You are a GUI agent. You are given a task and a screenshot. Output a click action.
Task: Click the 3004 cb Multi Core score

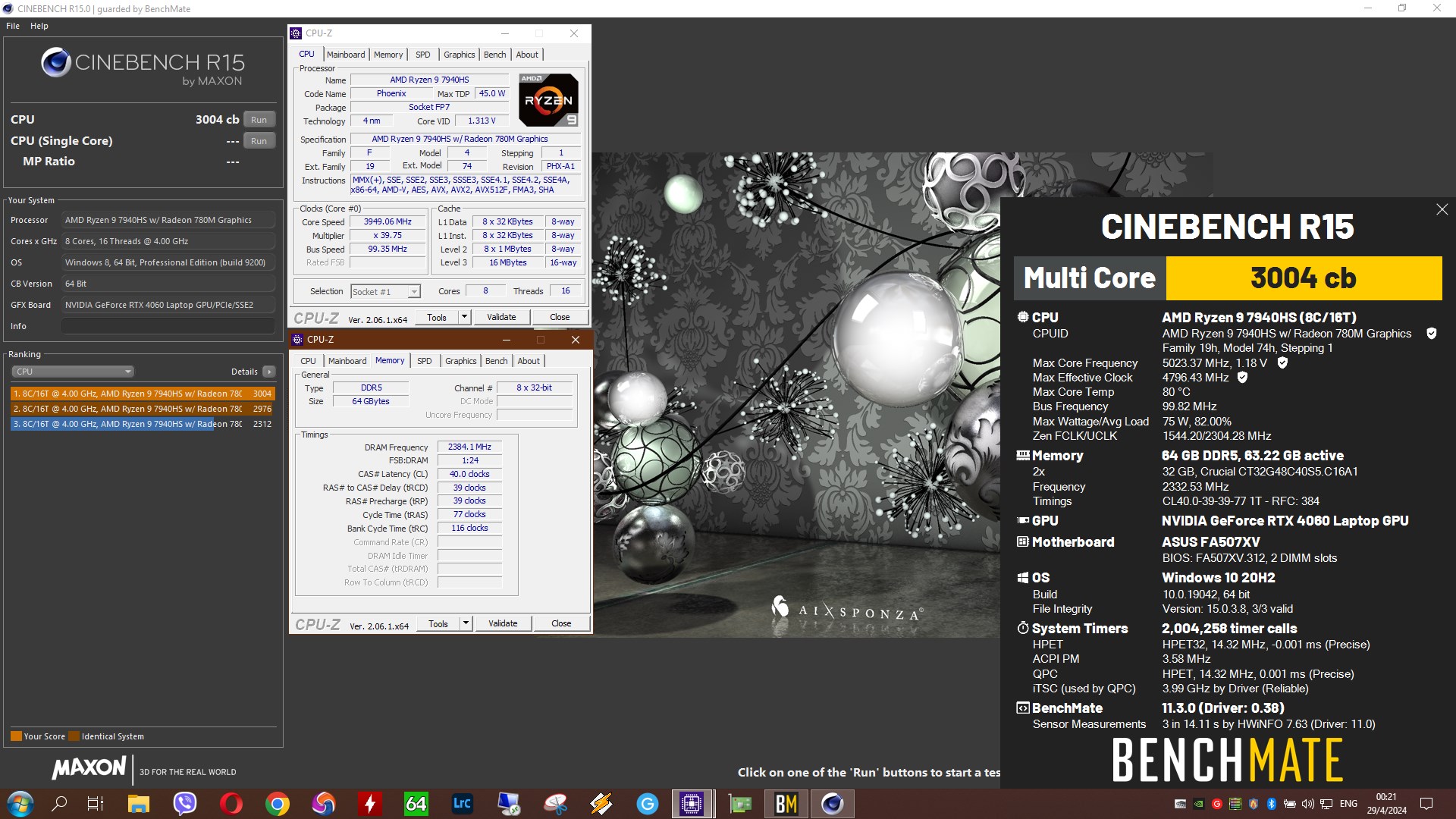[x=1304, y=278]
